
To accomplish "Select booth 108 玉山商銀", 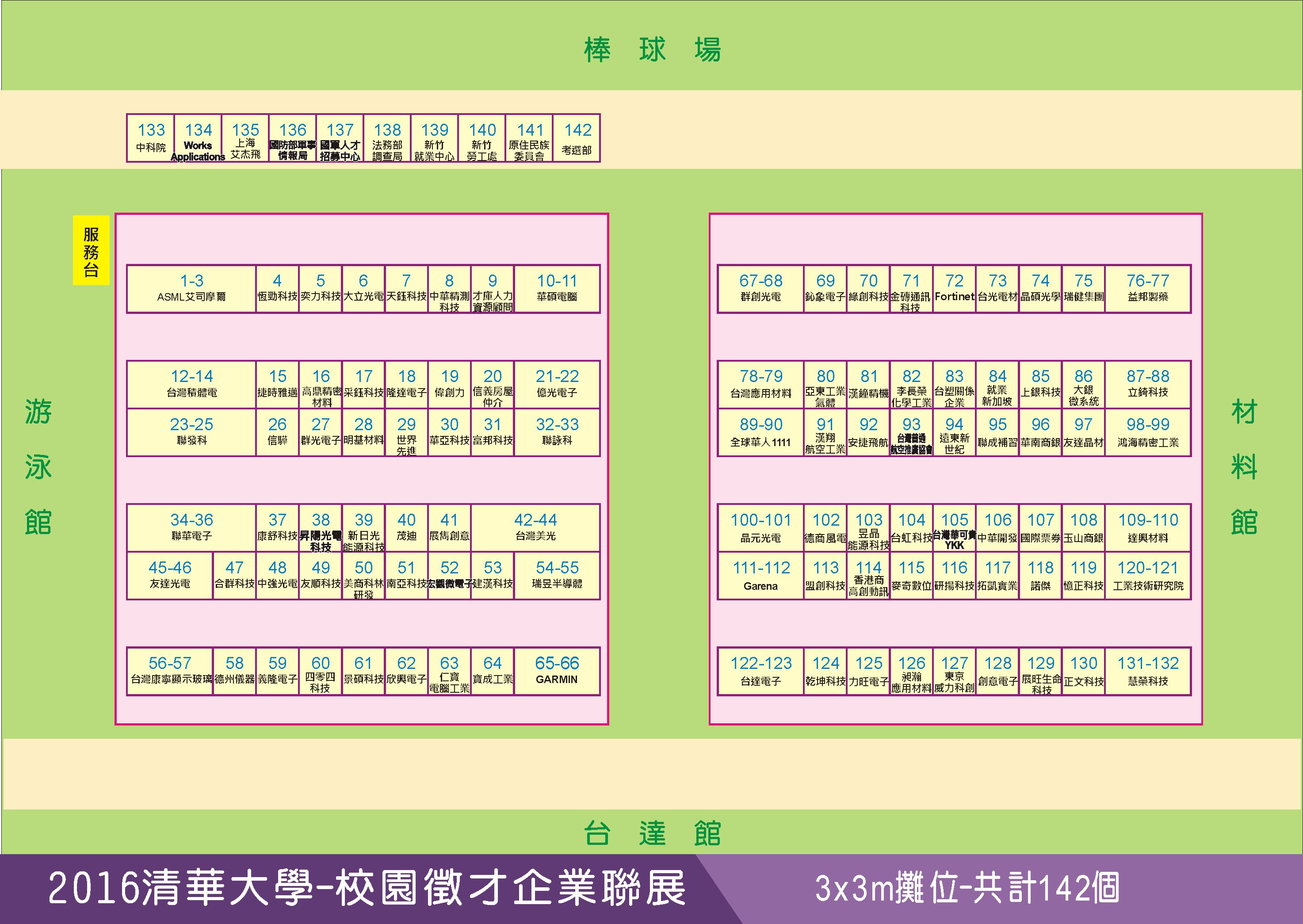I will 1083,527.
